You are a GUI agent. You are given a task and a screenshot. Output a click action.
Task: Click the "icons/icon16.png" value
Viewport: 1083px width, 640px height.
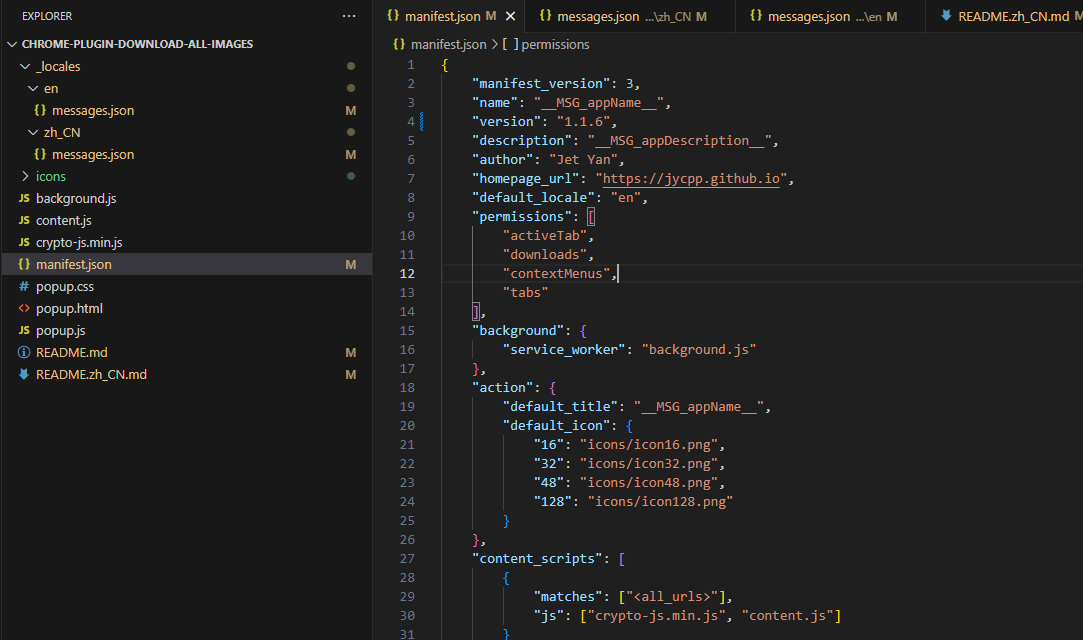649,445
